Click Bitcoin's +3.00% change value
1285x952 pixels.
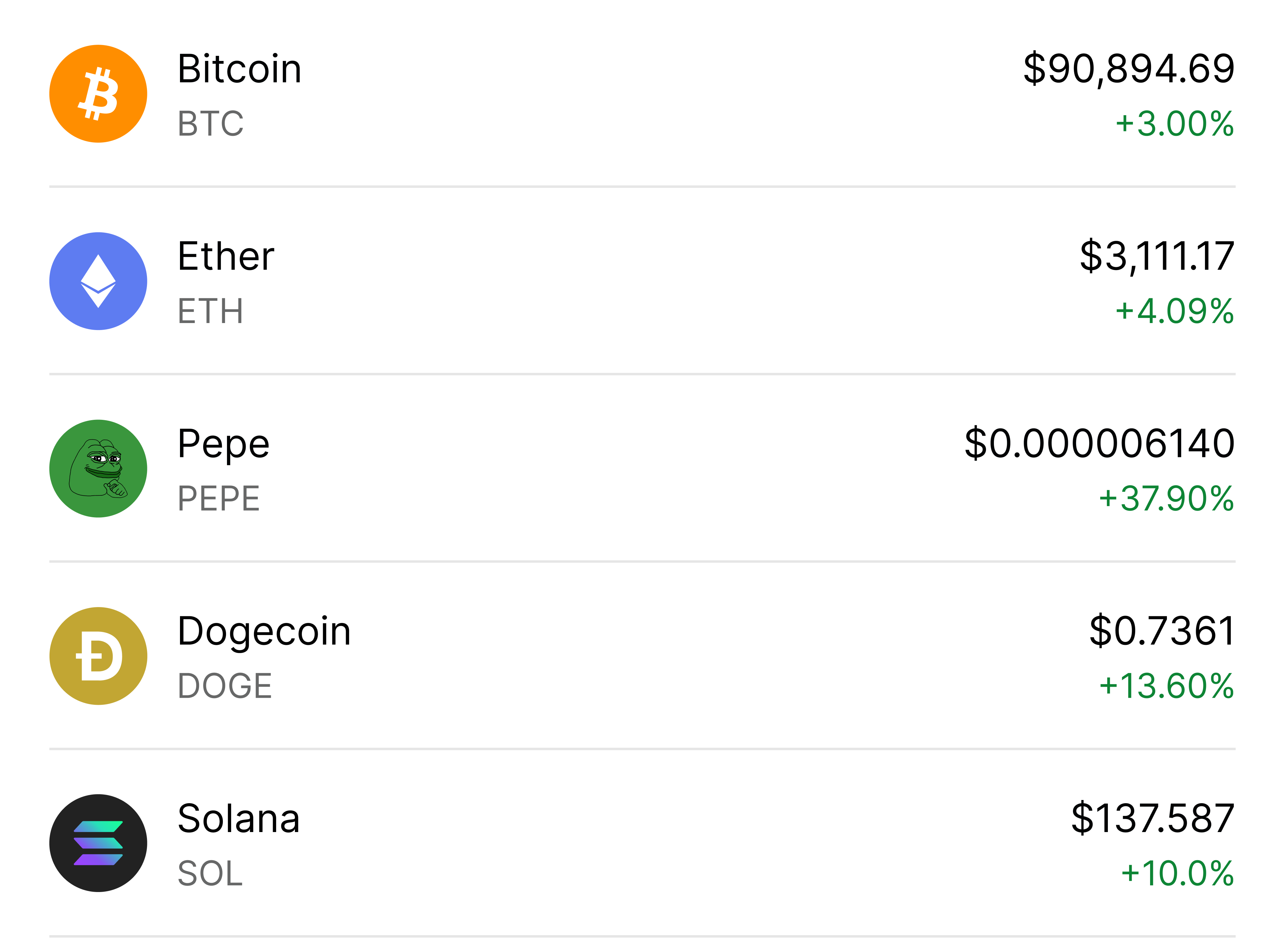[x=1174, y=124]
